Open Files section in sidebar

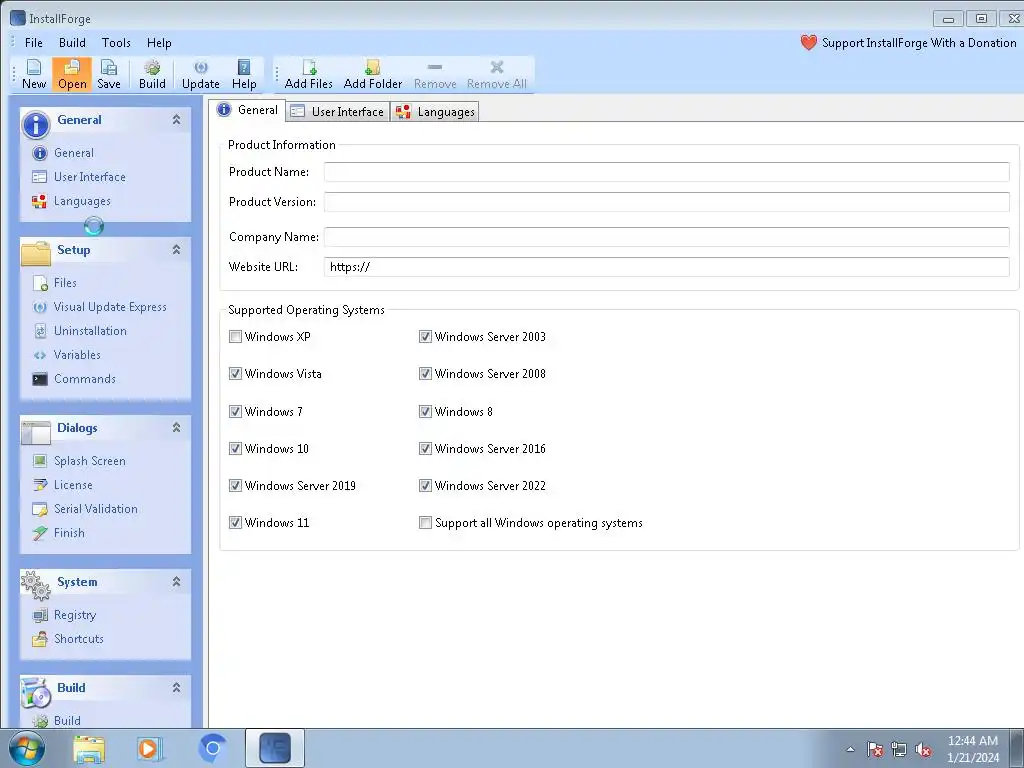55,283
